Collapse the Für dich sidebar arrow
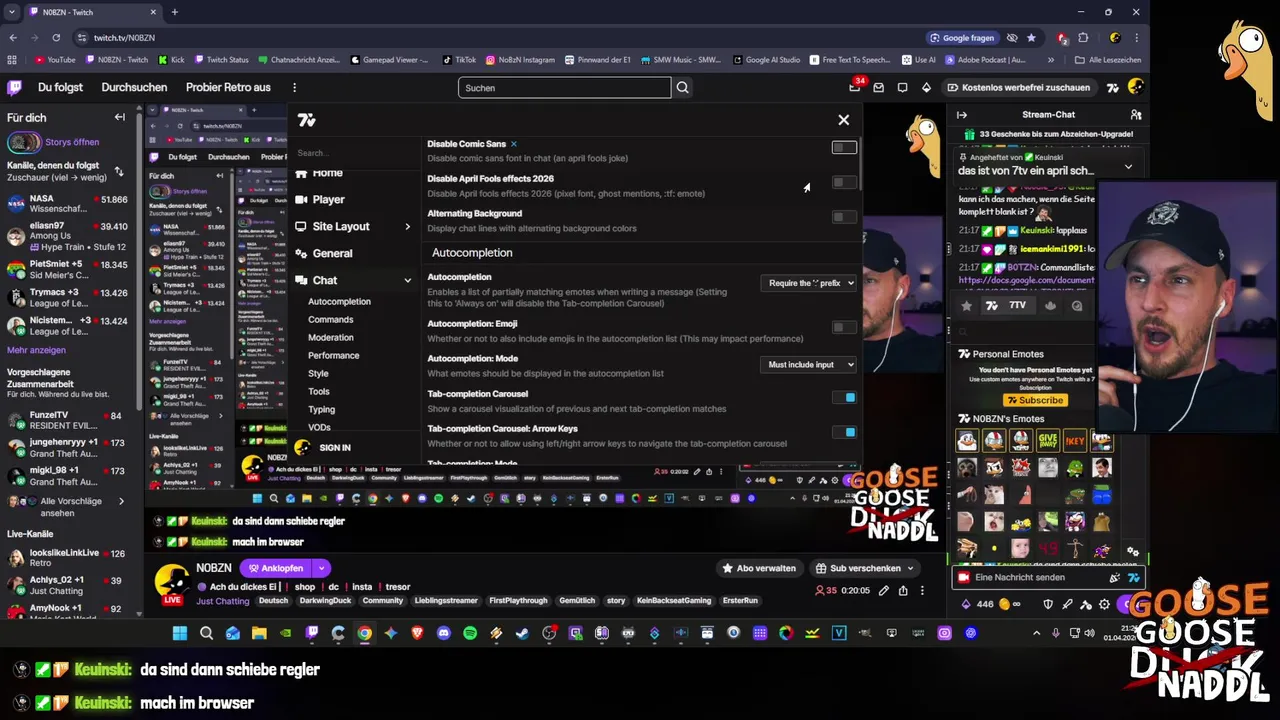 tap(120, 117)
